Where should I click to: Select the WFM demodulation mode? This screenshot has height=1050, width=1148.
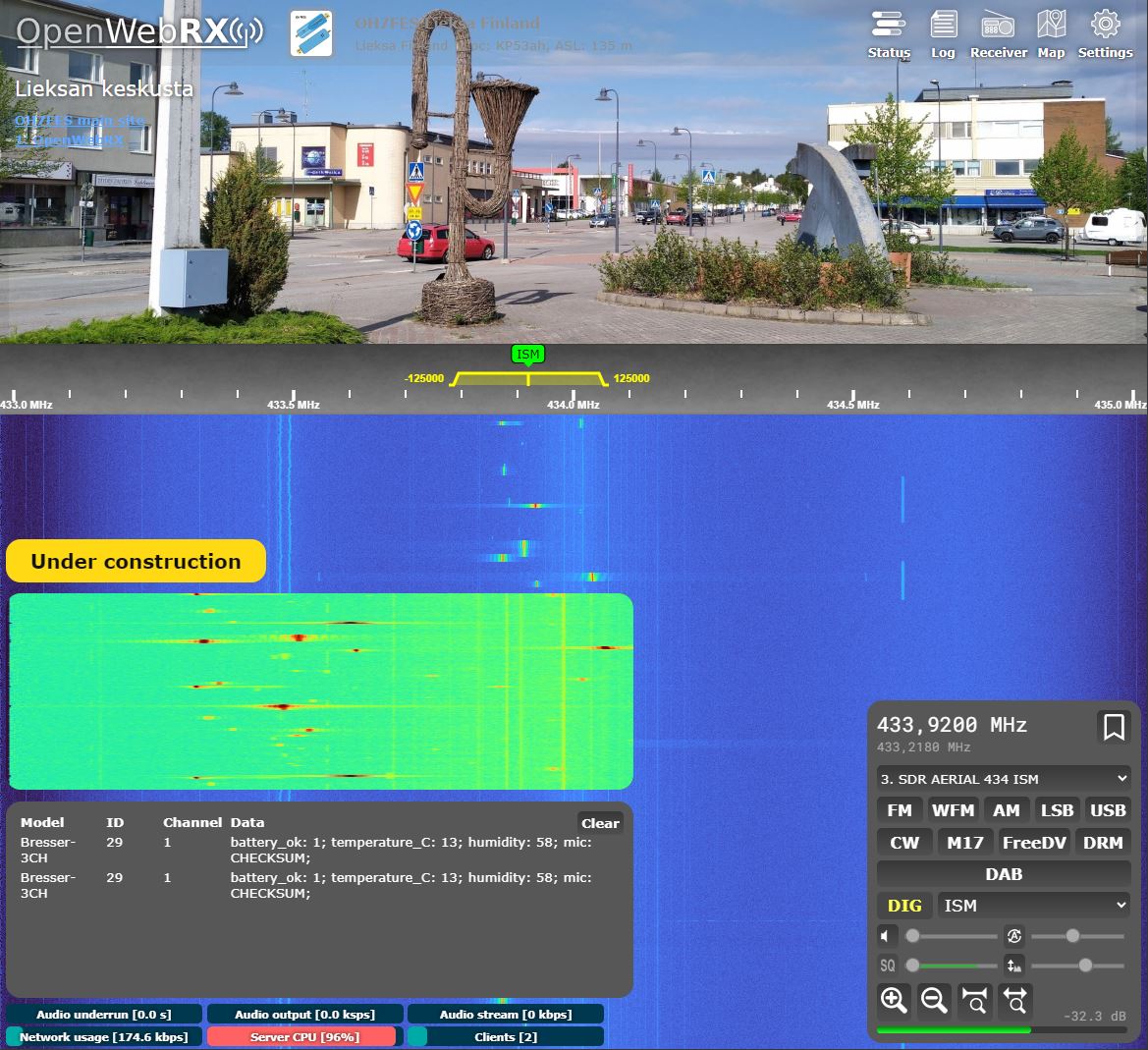coord(953,810)
